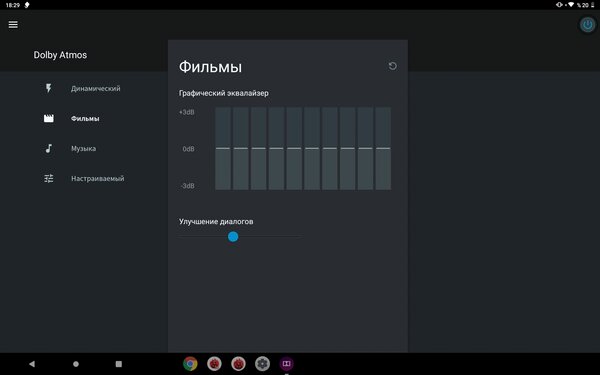Open the settings gear app in taskbar
The width and height of the screenshot is (600, 375).
(262, 364)
